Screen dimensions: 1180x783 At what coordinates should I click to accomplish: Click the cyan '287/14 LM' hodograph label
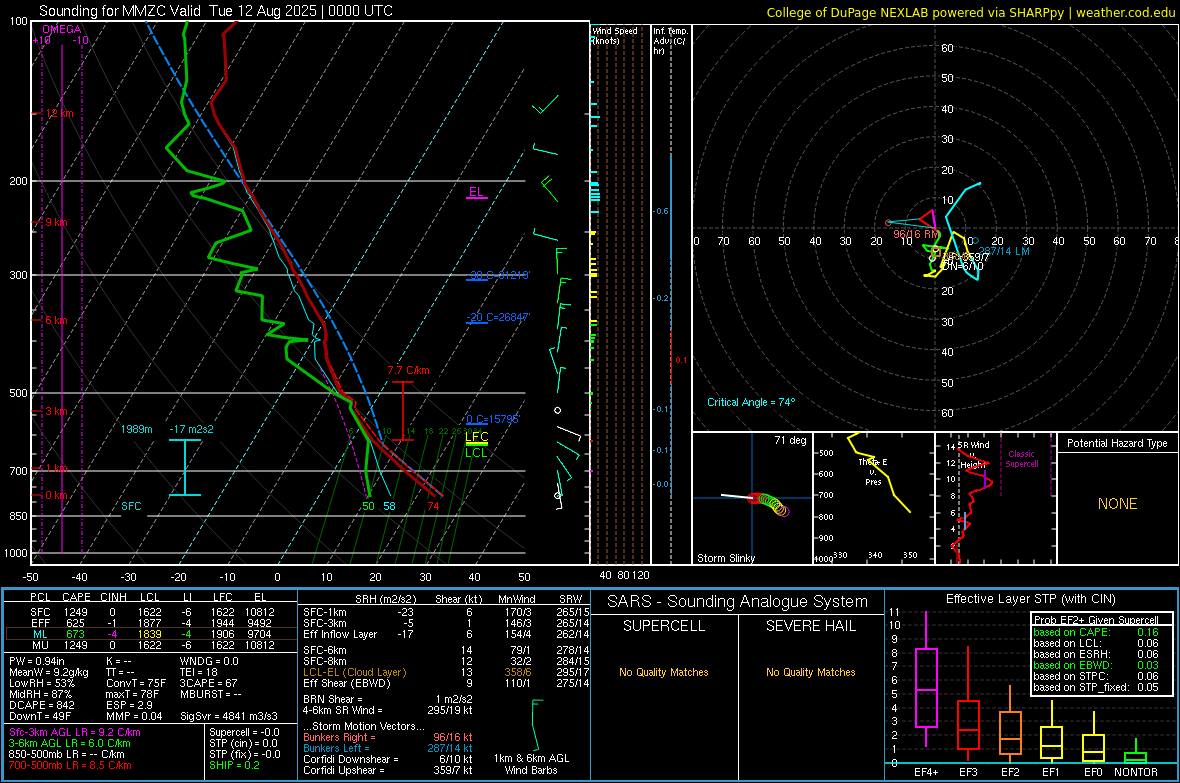point(1004,251)
